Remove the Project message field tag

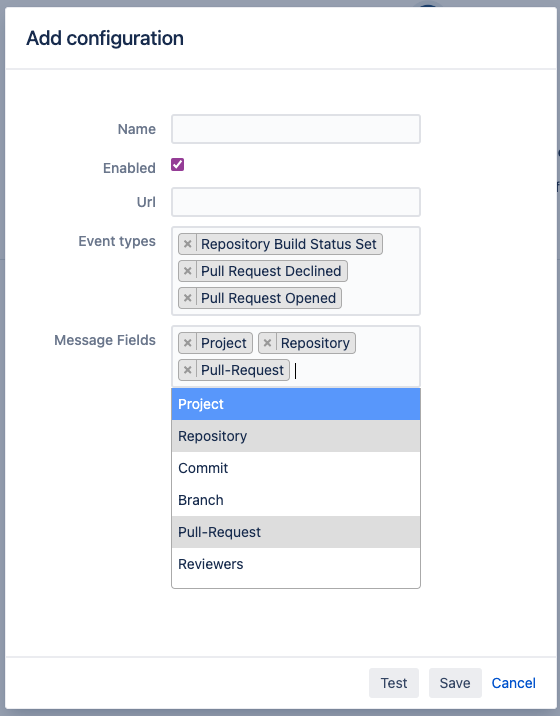coord(187,343)
